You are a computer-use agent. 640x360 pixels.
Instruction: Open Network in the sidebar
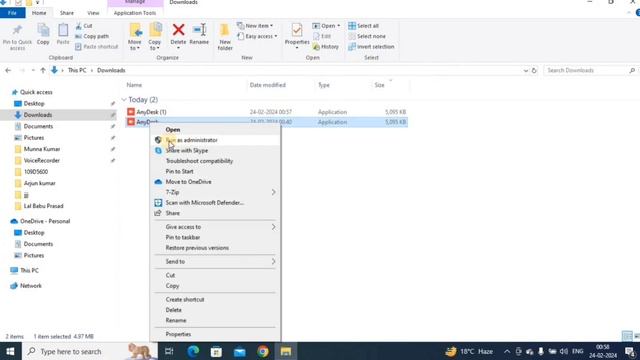click(31, 286)
